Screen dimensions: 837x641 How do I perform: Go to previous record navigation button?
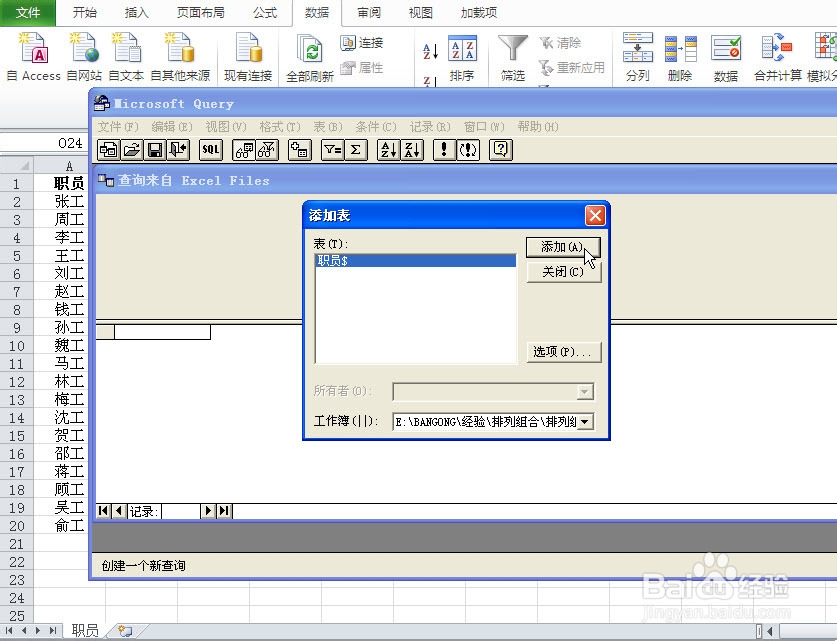(119, 511)
